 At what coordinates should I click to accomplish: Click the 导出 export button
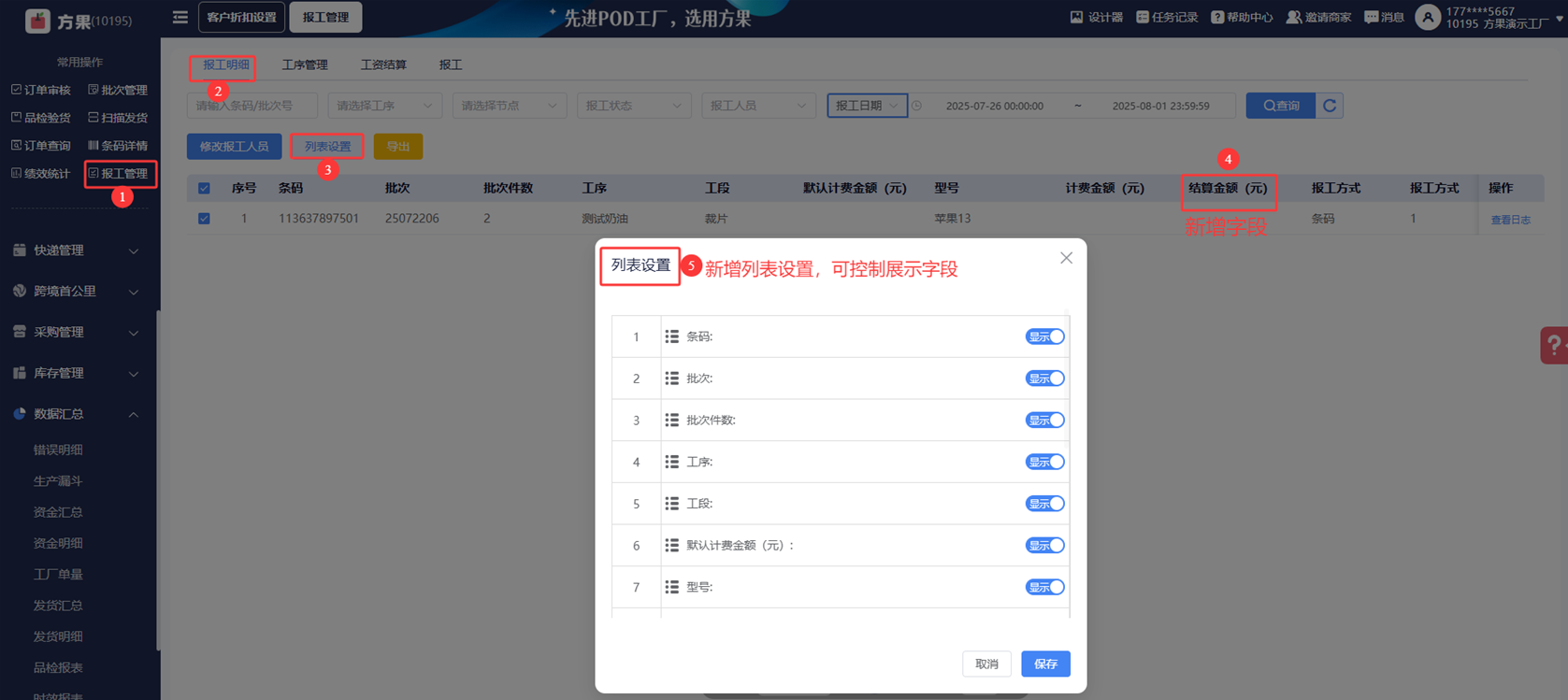[x=398, y=147]
